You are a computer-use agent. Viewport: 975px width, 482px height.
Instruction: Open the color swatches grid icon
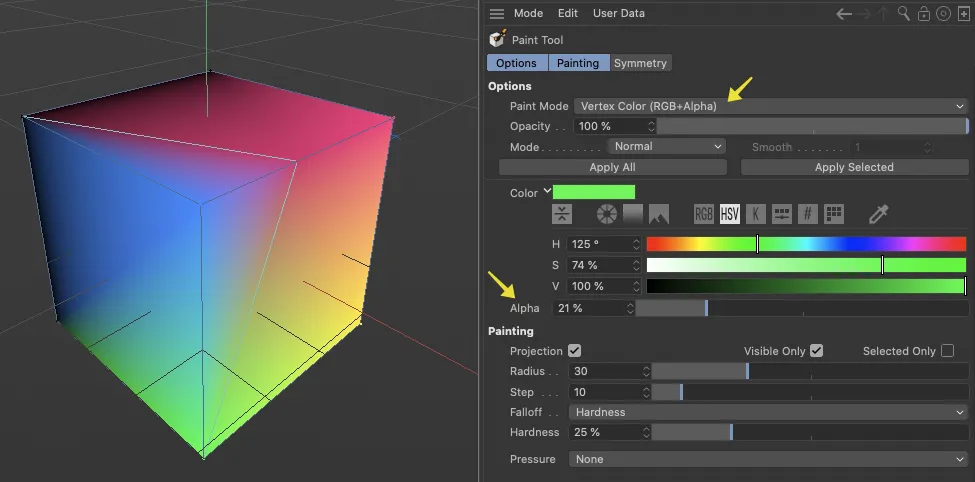[x=833, y=214]
